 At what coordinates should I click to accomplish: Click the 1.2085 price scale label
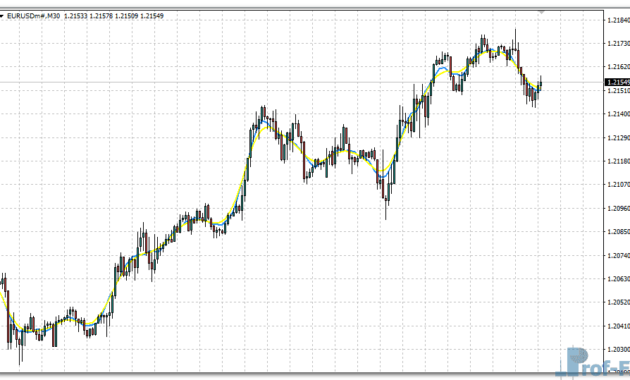pos(619,232)
